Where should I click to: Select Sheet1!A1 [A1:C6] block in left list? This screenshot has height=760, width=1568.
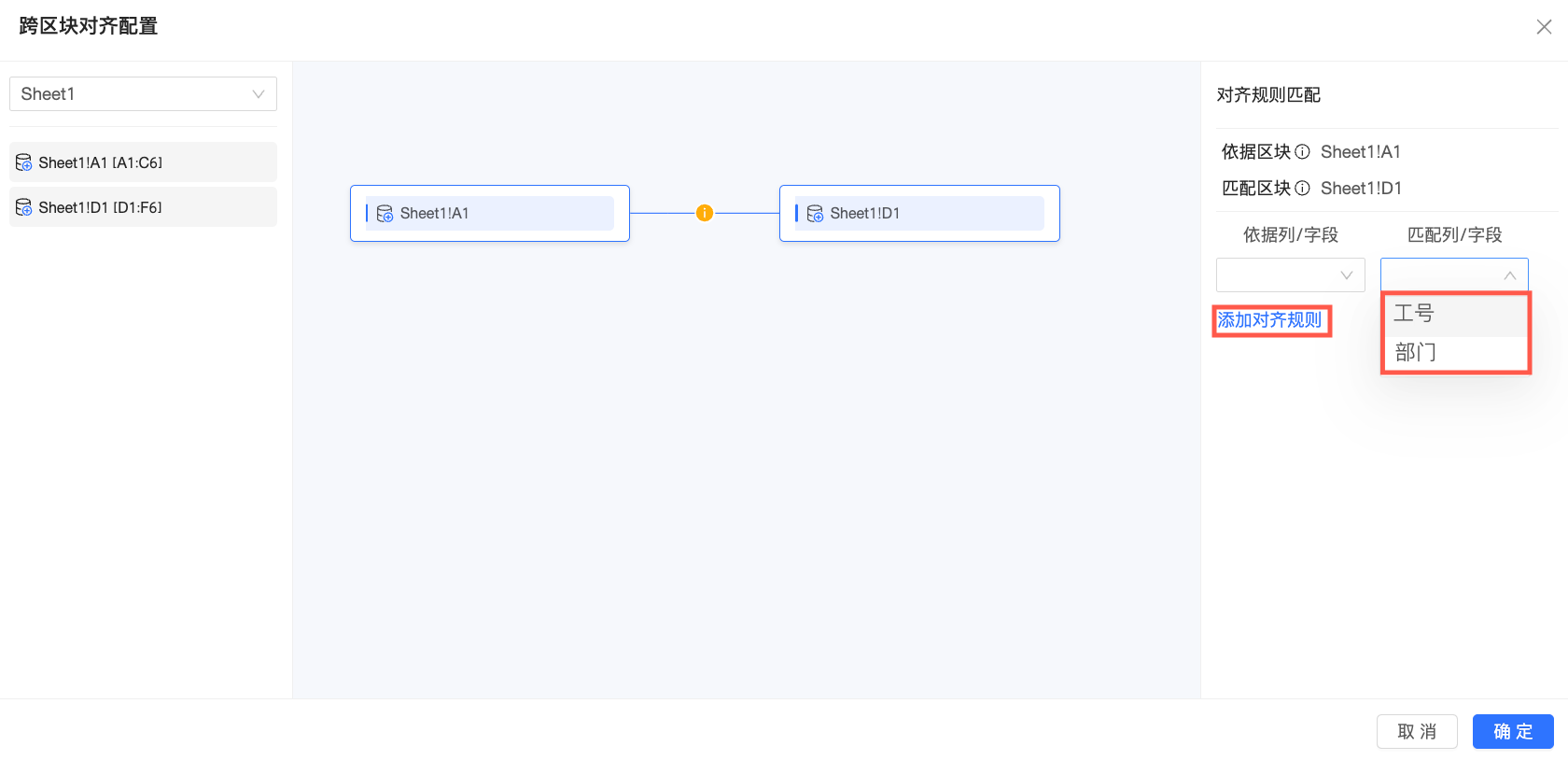(143, 162)
